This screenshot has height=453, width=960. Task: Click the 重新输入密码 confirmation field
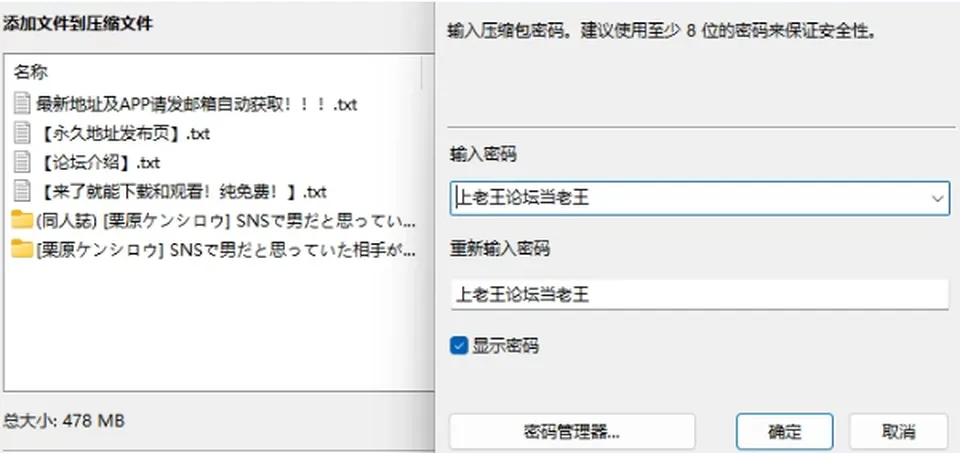click(699, 295)
